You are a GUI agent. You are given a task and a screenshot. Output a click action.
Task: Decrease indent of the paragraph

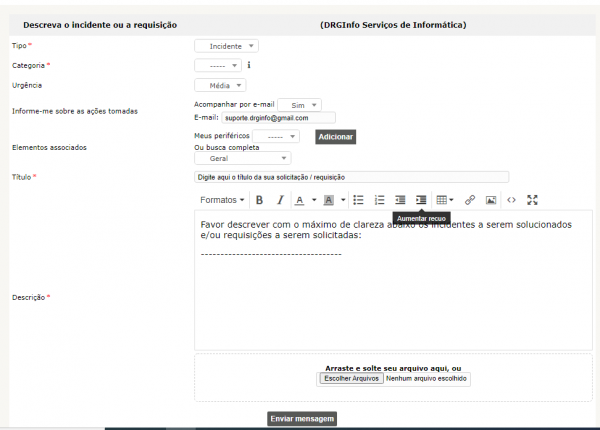tap(401, 200)
